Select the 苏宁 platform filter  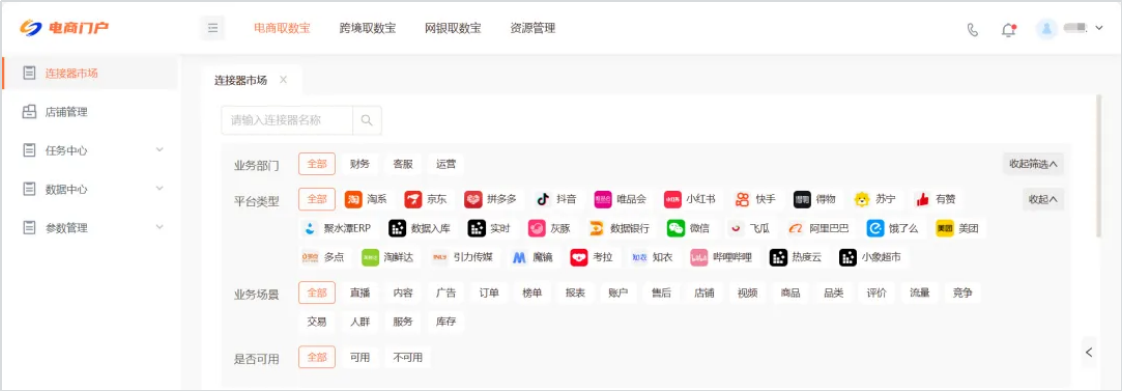coord(875,199)
